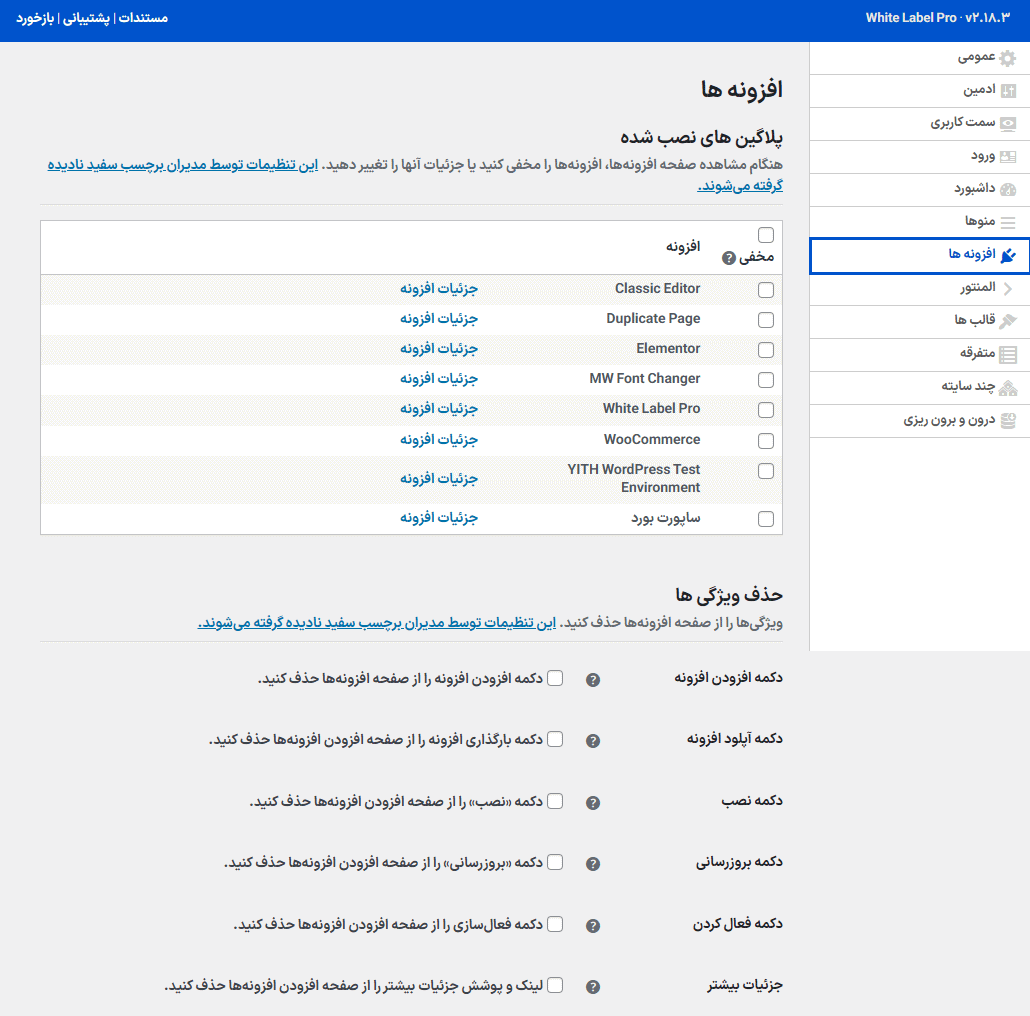This screenshot has width=1030, height=1016.
Task: Tick the WooCommerce hide checkbox
Action: (766, 441)
